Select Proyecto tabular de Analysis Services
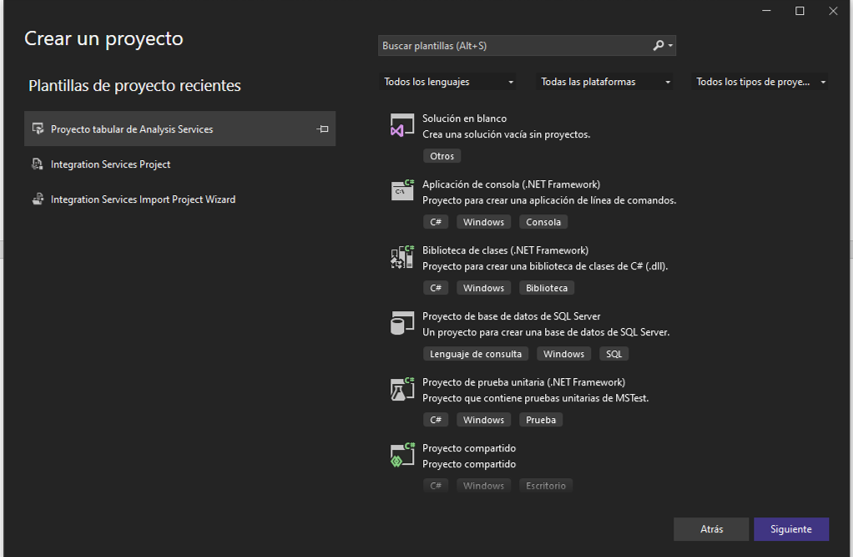Viewport: 853px width, 557px height. (180, 129)
